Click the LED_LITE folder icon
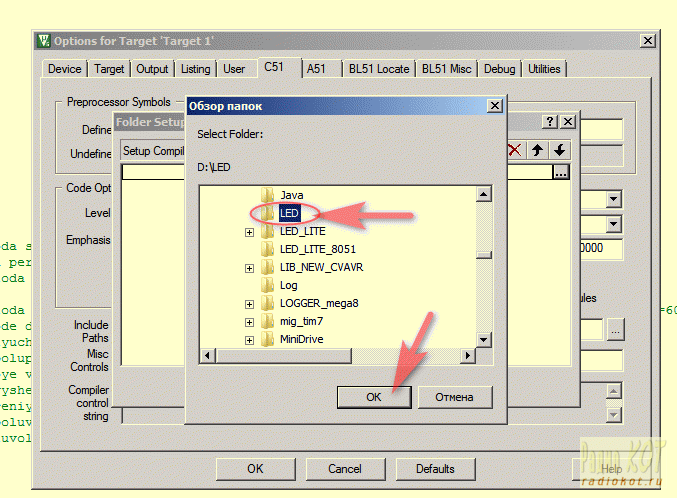The image size is (677, 498). 268,232
